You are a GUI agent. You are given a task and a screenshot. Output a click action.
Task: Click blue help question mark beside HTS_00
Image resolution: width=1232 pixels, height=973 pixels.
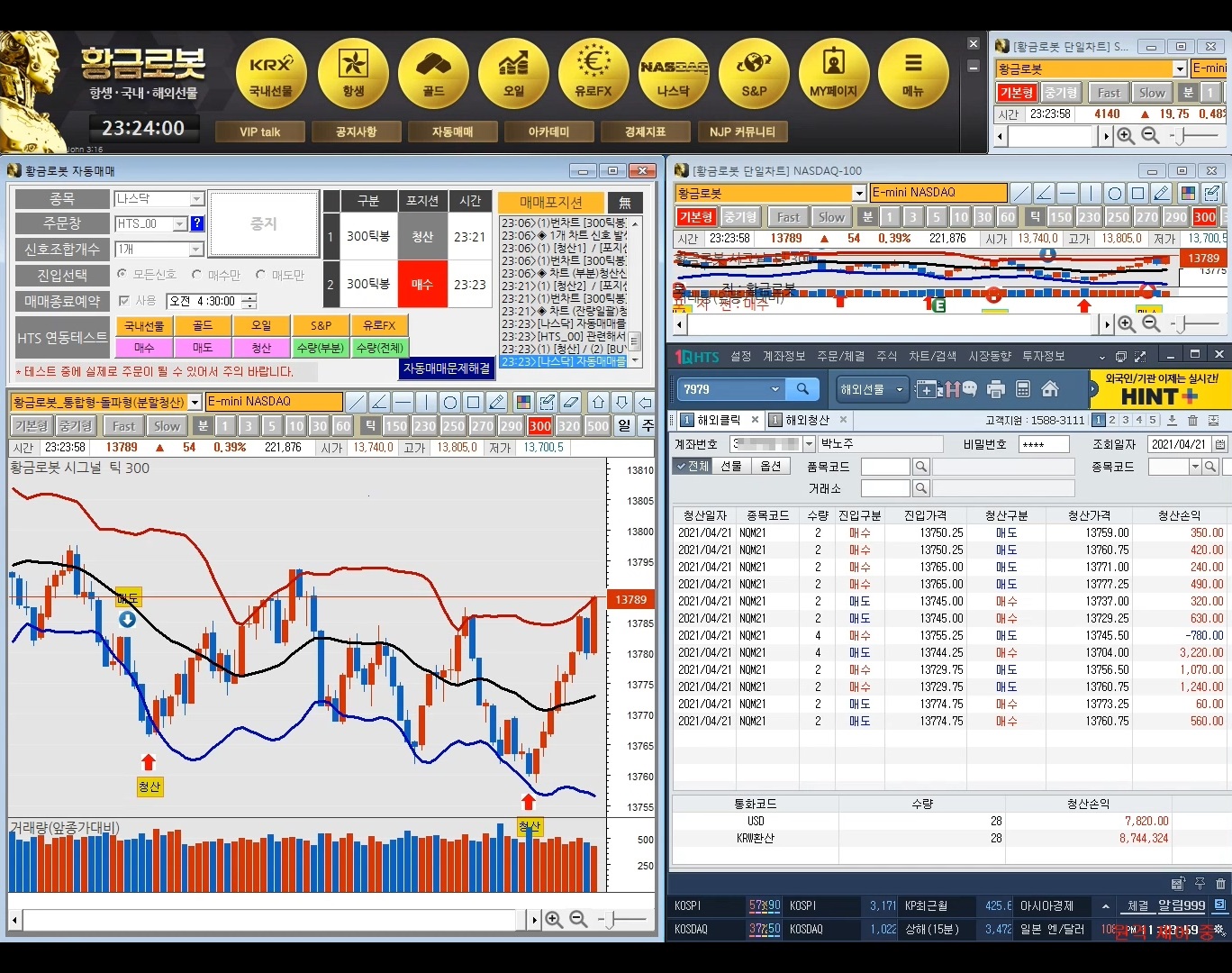click(x=197, y=223)
